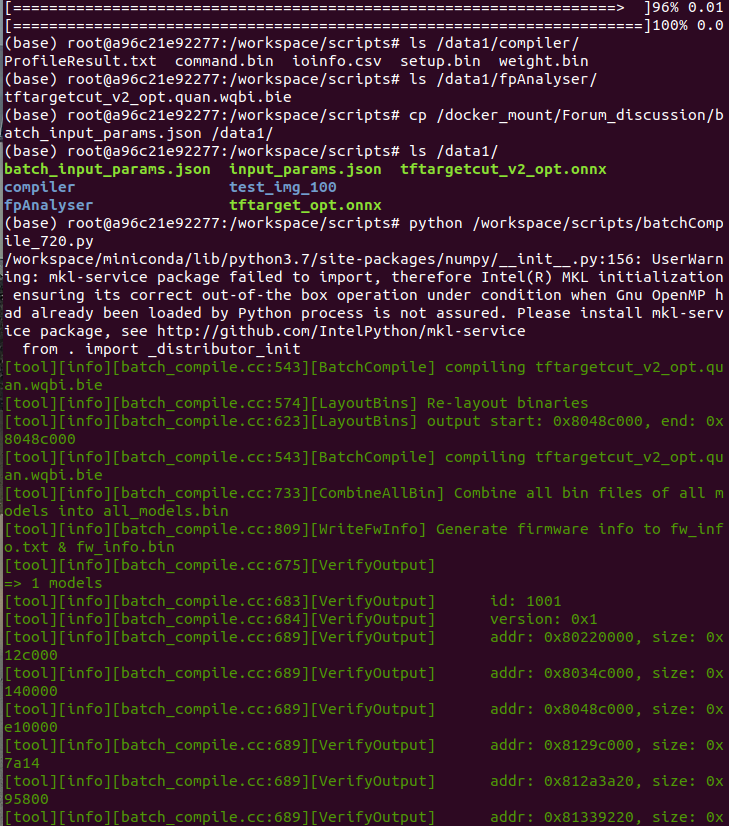Click the batch_input_params.json file name

107,170
